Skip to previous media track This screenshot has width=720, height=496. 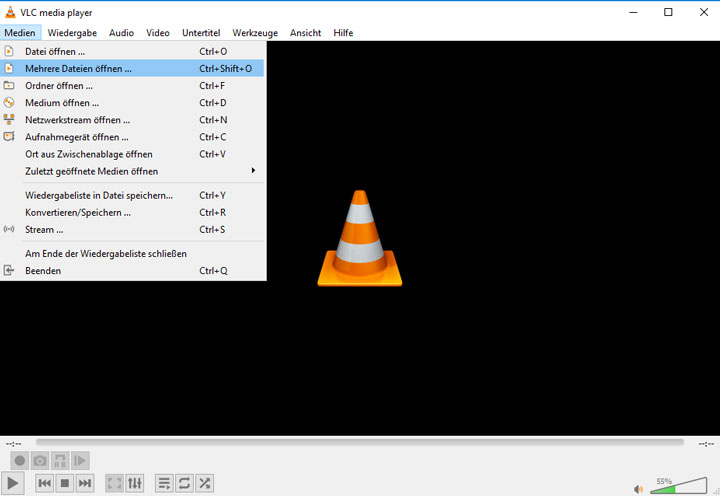[x=45, y=483]
